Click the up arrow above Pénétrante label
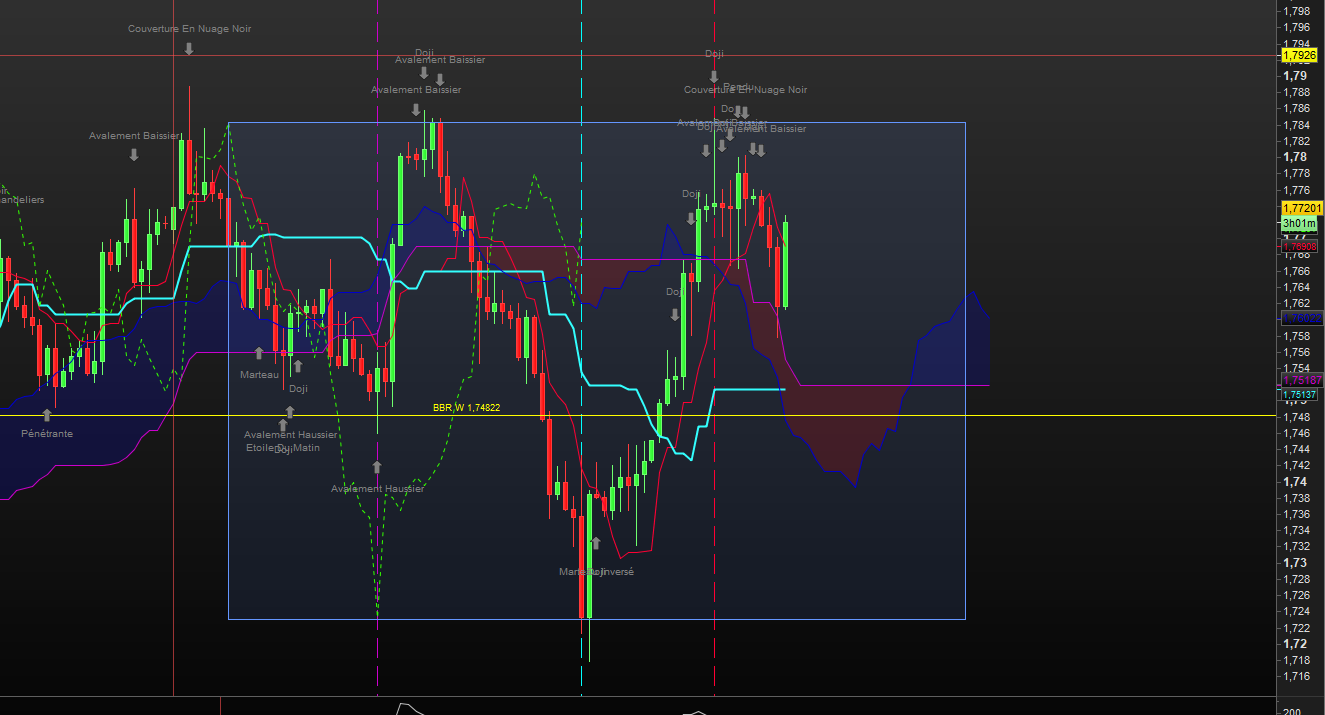The image size is (1325, 715). coord(46,414)
